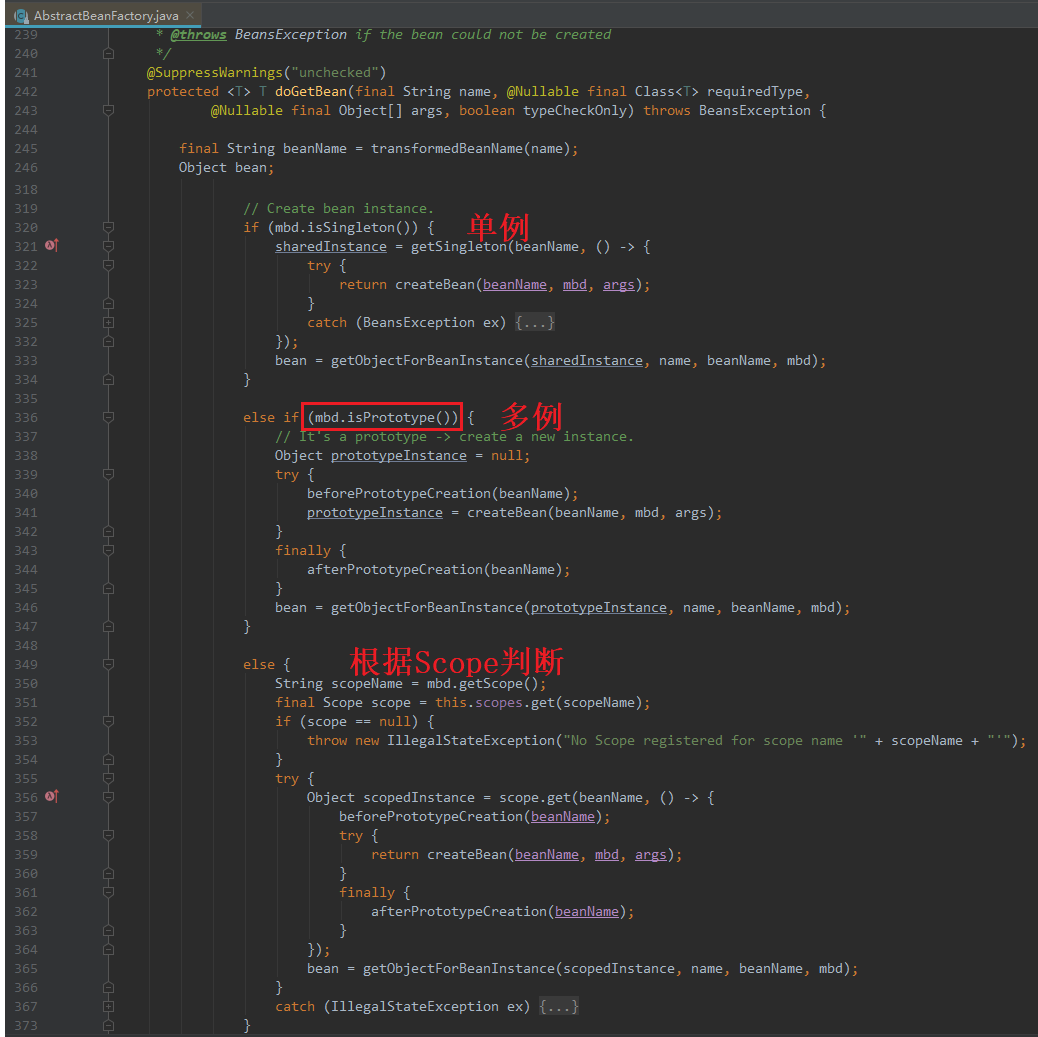Close the AbstractBeanFactory.java tab
This screenshot has width=1038, height=1037.
(x=191, y=15)
